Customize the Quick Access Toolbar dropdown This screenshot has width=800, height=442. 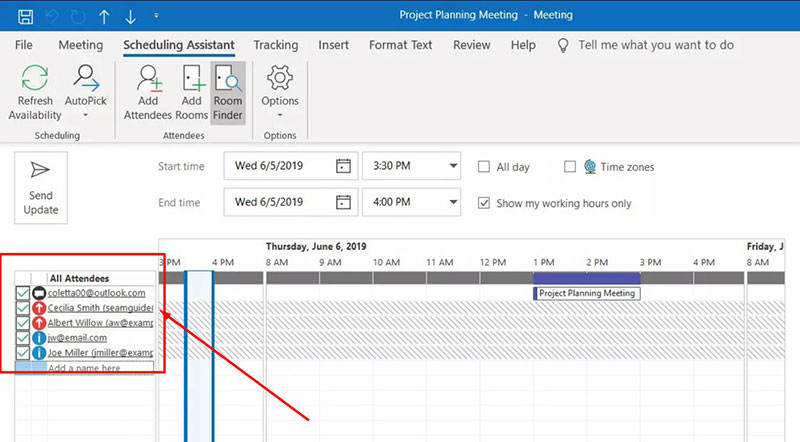pyautogui.click(x=156, y=16)
